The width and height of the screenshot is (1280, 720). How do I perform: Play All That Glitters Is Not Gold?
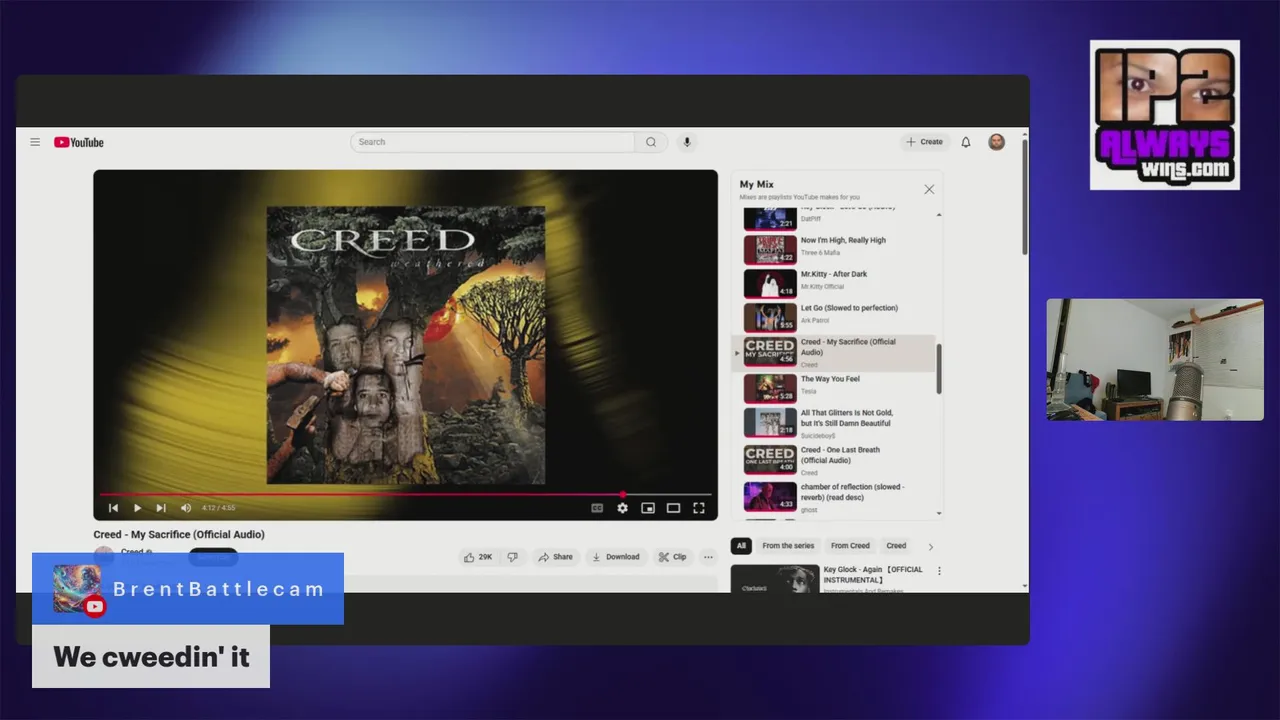[x=835, y=423]
